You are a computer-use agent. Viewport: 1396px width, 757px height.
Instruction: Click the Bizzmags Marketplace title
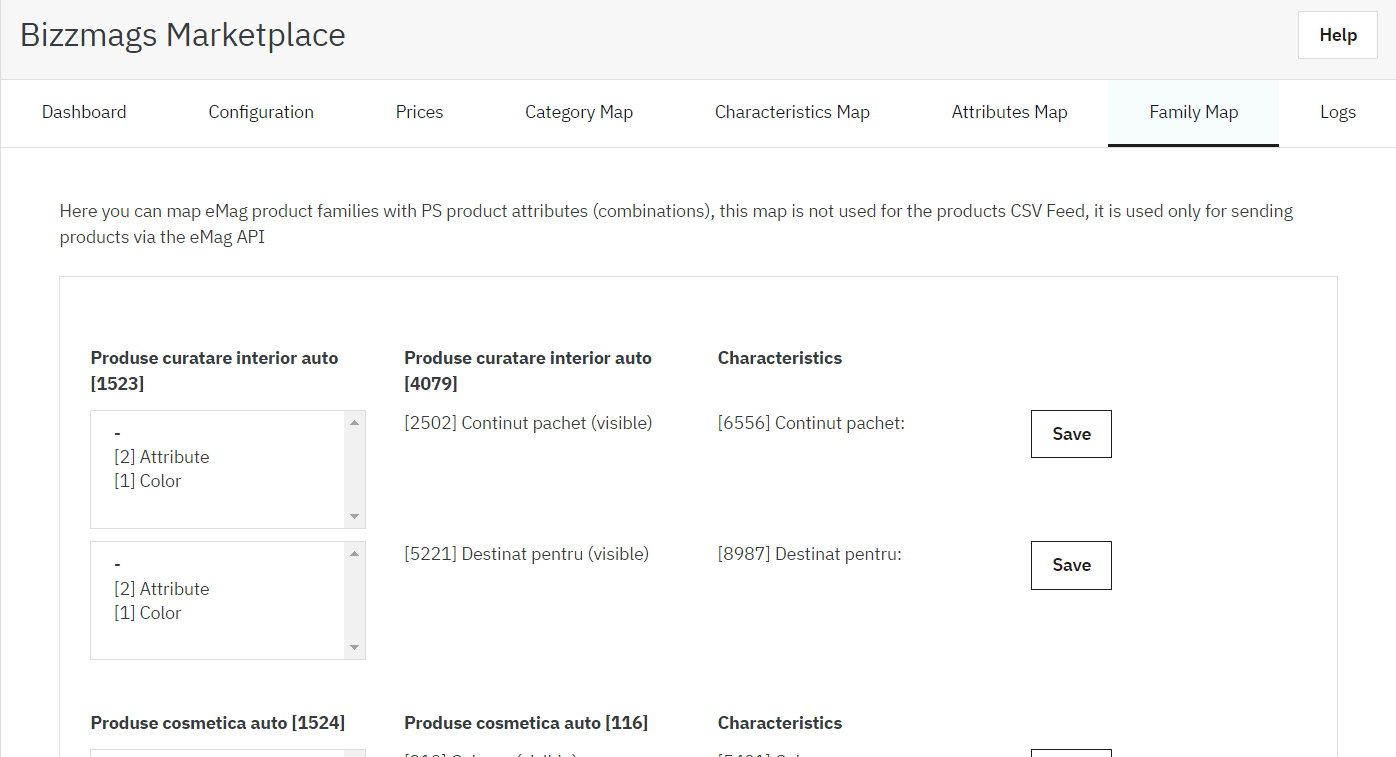tap(183, 35)
